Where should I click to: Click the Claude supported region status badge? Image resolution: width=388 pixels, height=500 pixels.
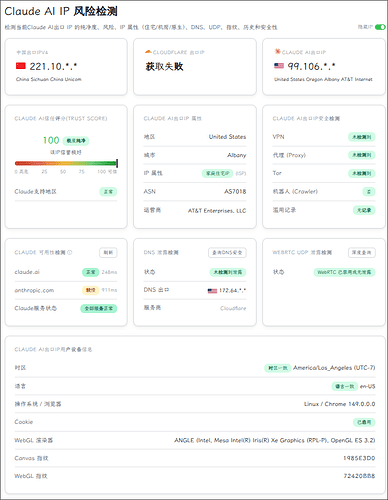[x=108, y=192]
